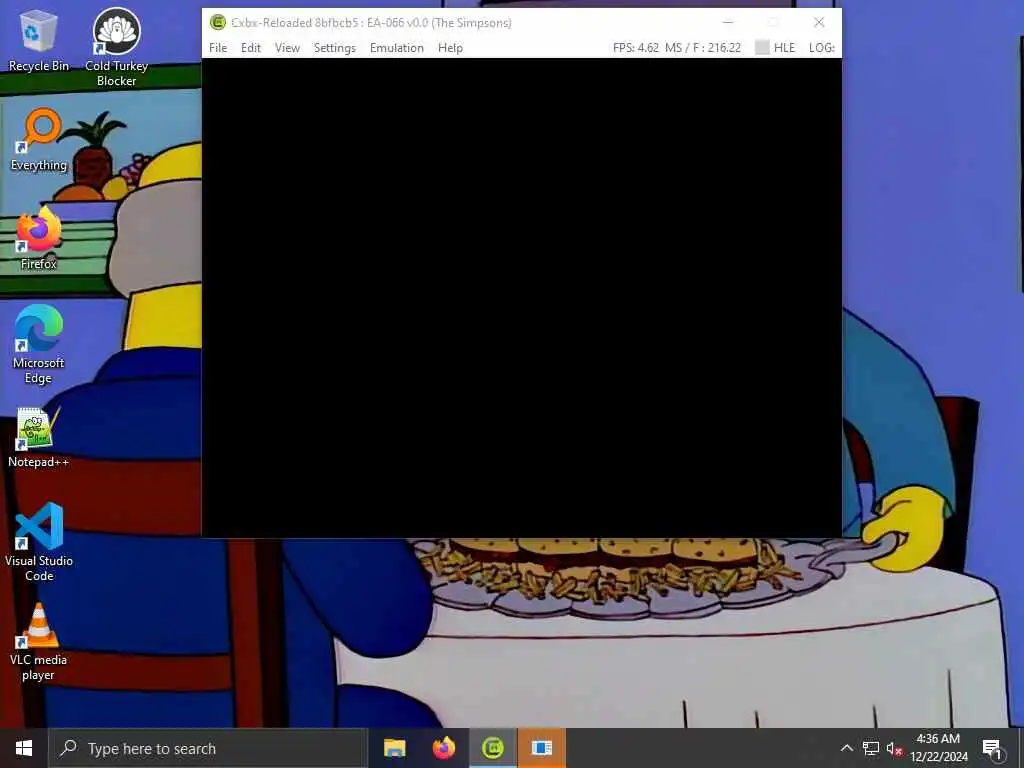1024x768 pixels.
Task: Open the View menu in Cxbx-Reloaded
Action: pyautogui.click(x=287, y=48)
